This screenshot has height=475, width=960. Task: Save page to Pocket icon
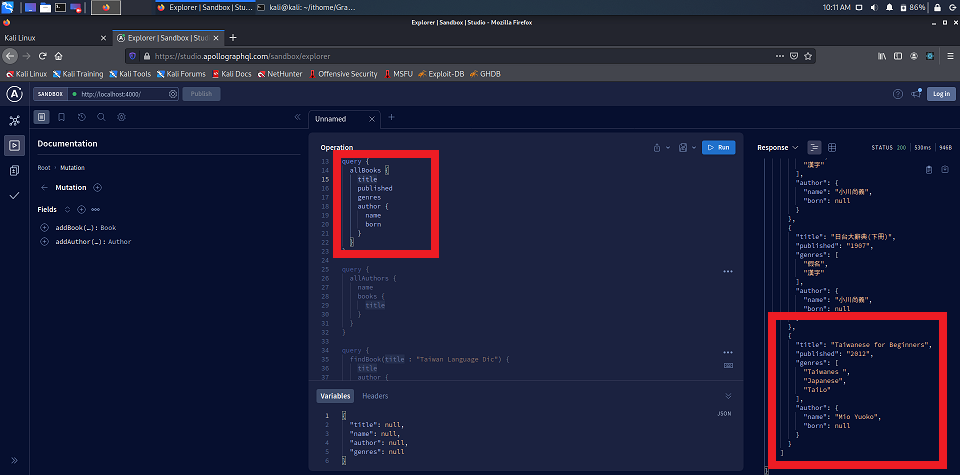(x=793, y=56)
